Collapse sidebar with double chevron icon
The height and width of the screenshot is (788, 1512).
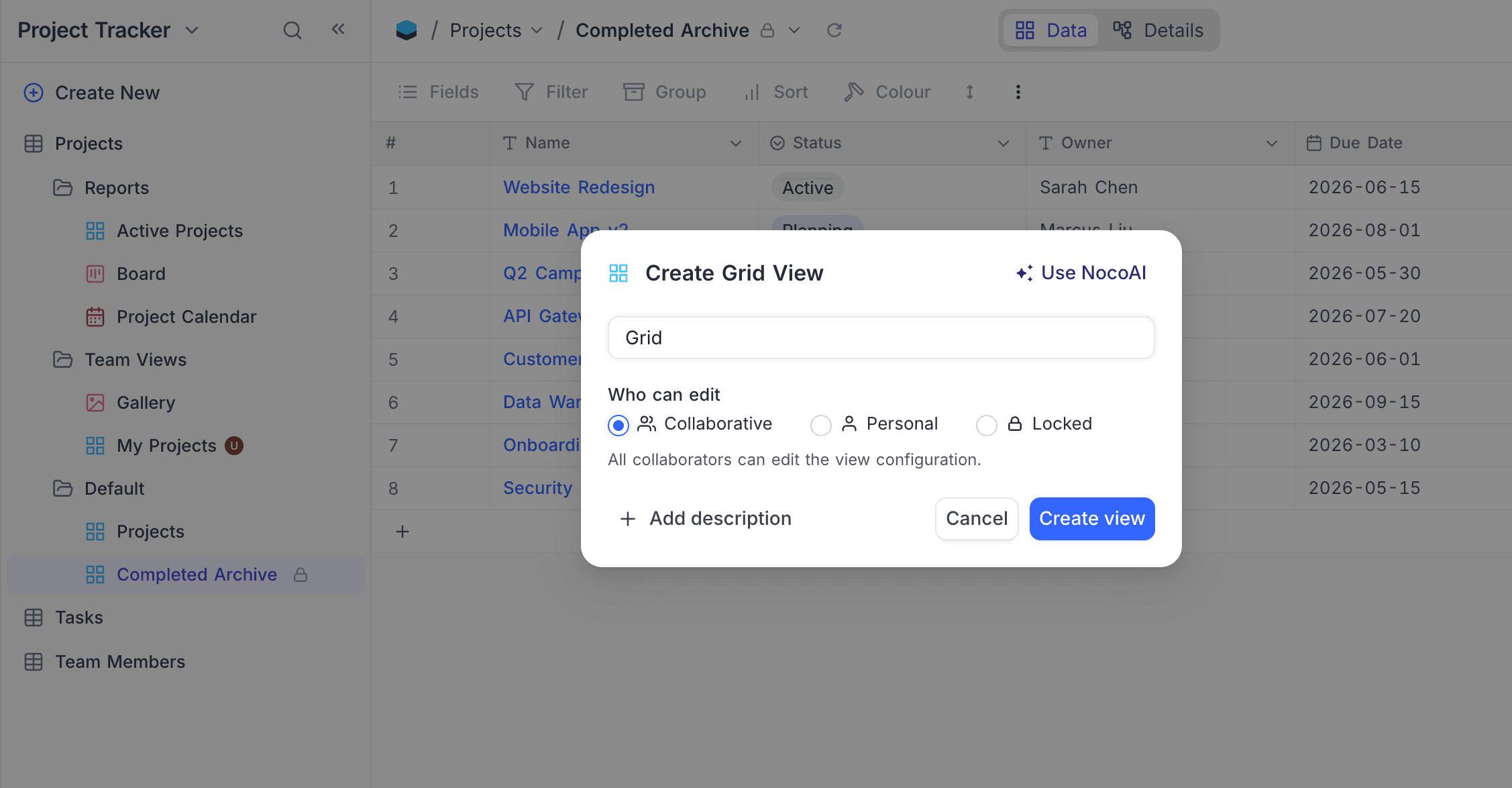tap(338, 29)
